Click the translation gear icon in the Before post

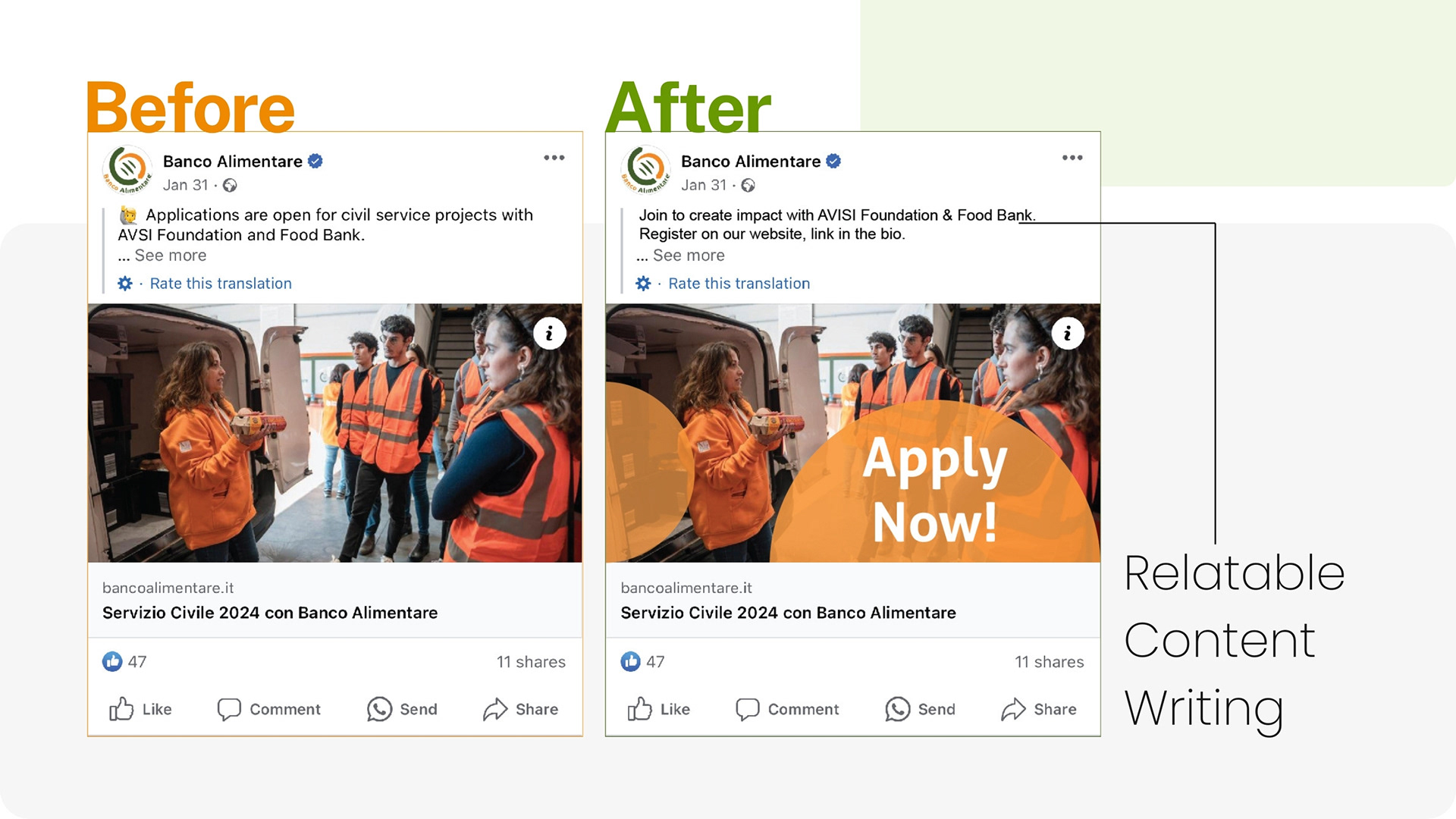pos(125,284)
